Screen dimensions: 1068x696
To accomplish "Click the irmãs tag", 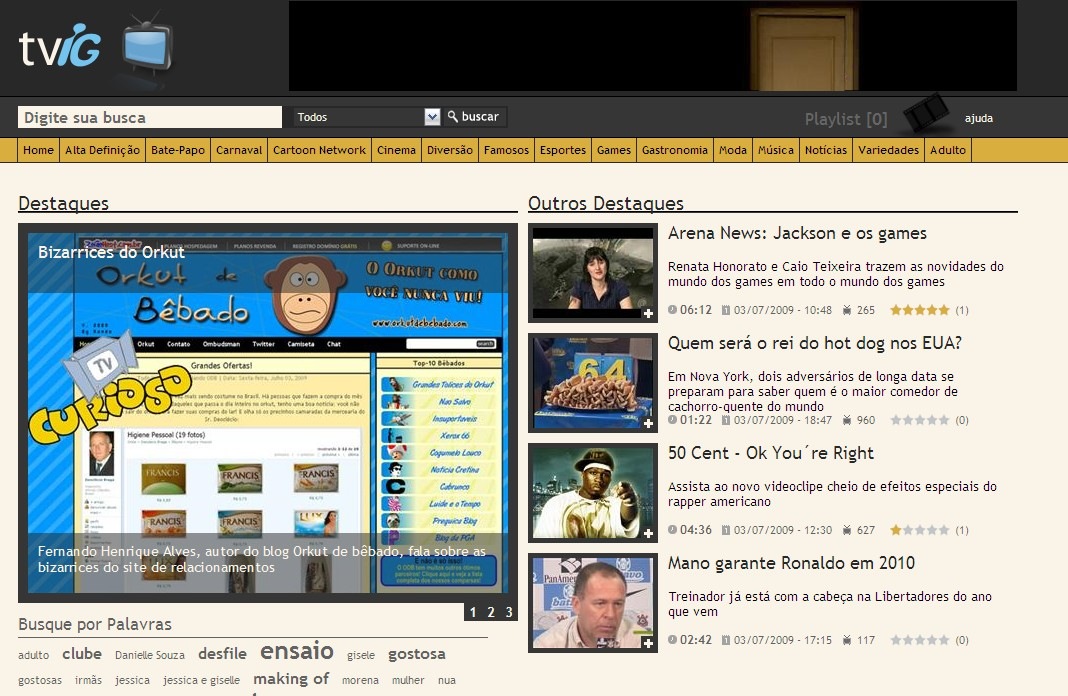I will tap(89, 680).
